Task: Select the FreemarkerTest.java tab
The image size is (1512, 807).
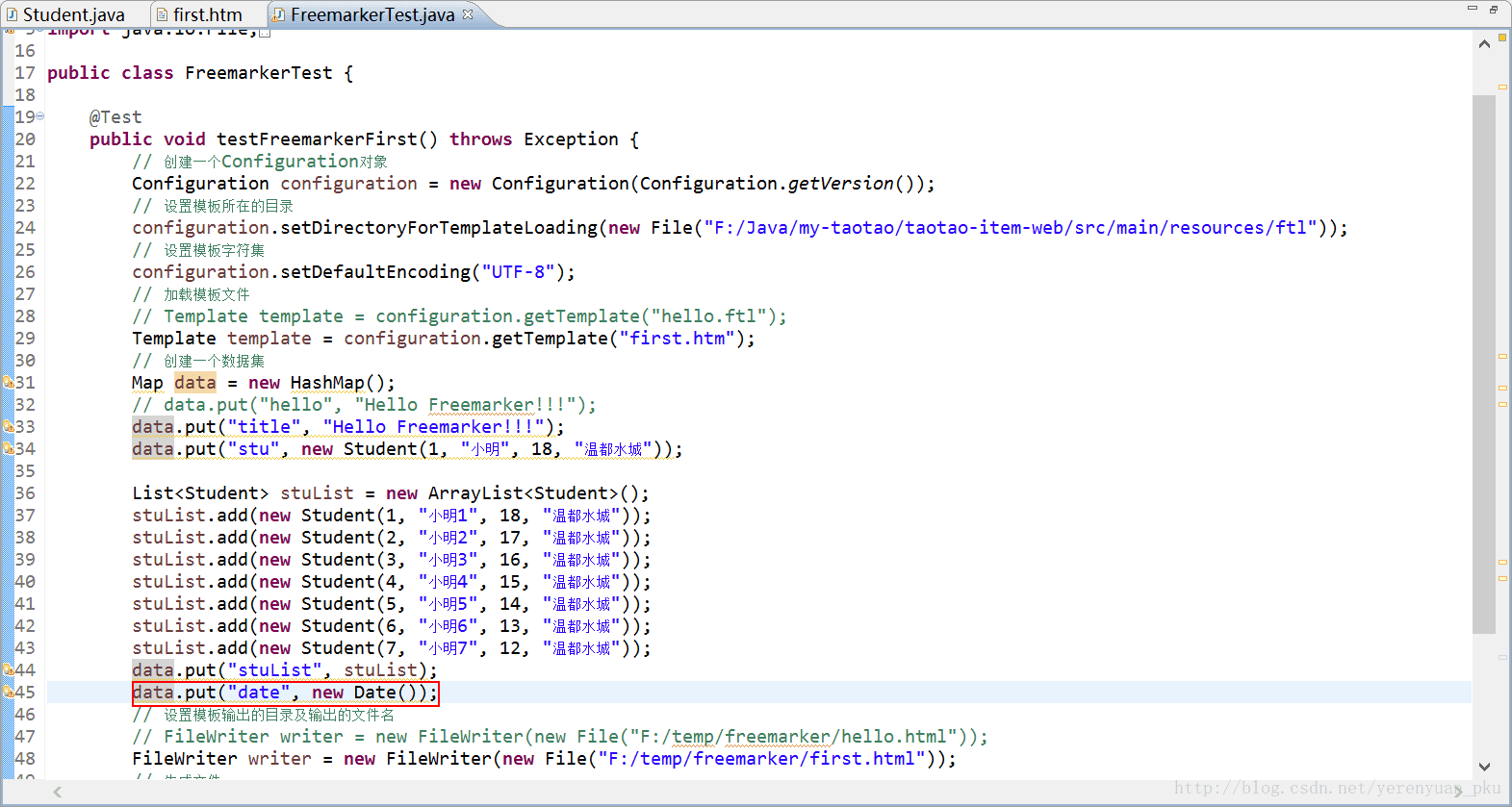Action: 372,14
